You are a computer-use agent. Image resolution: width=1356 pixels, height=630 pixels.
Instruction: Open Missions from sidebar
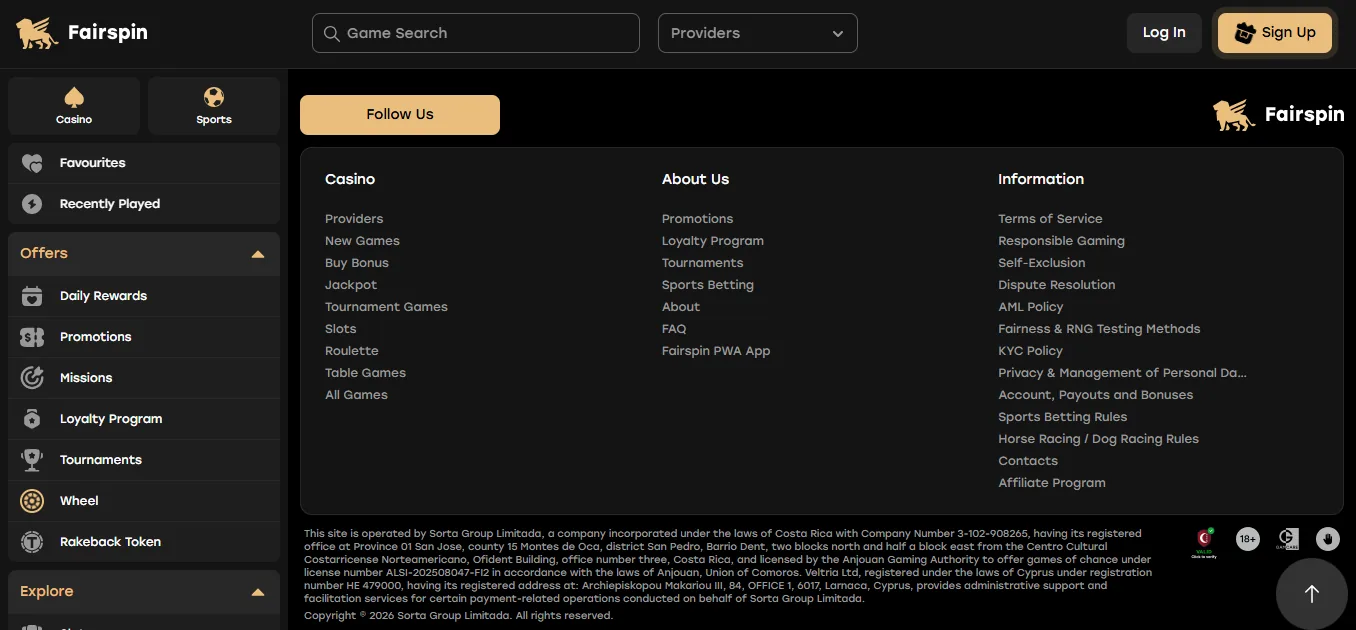[x=144, y=378]
